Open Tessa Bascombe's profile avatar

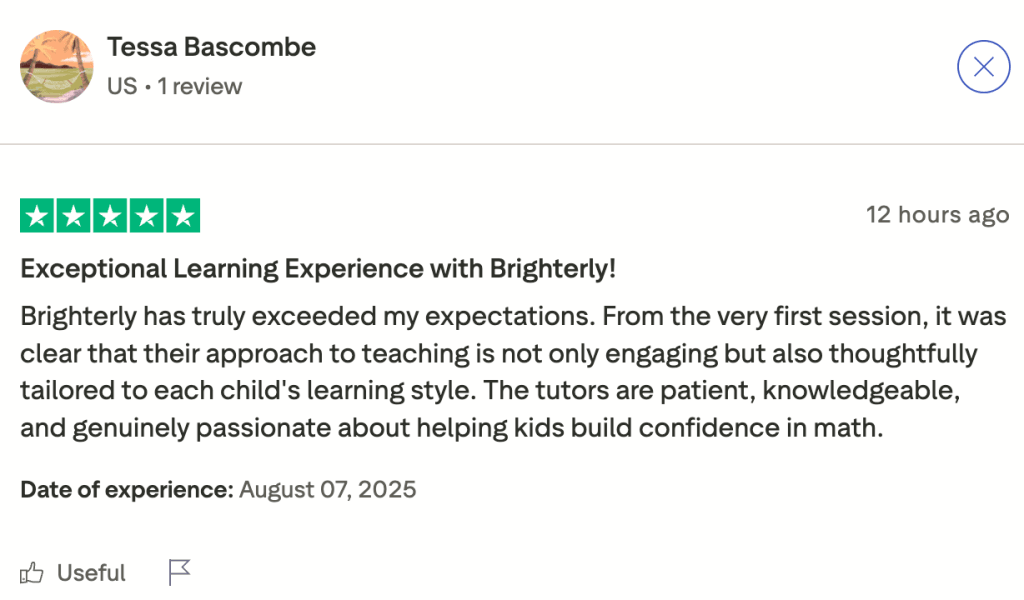tap(57, 66)
